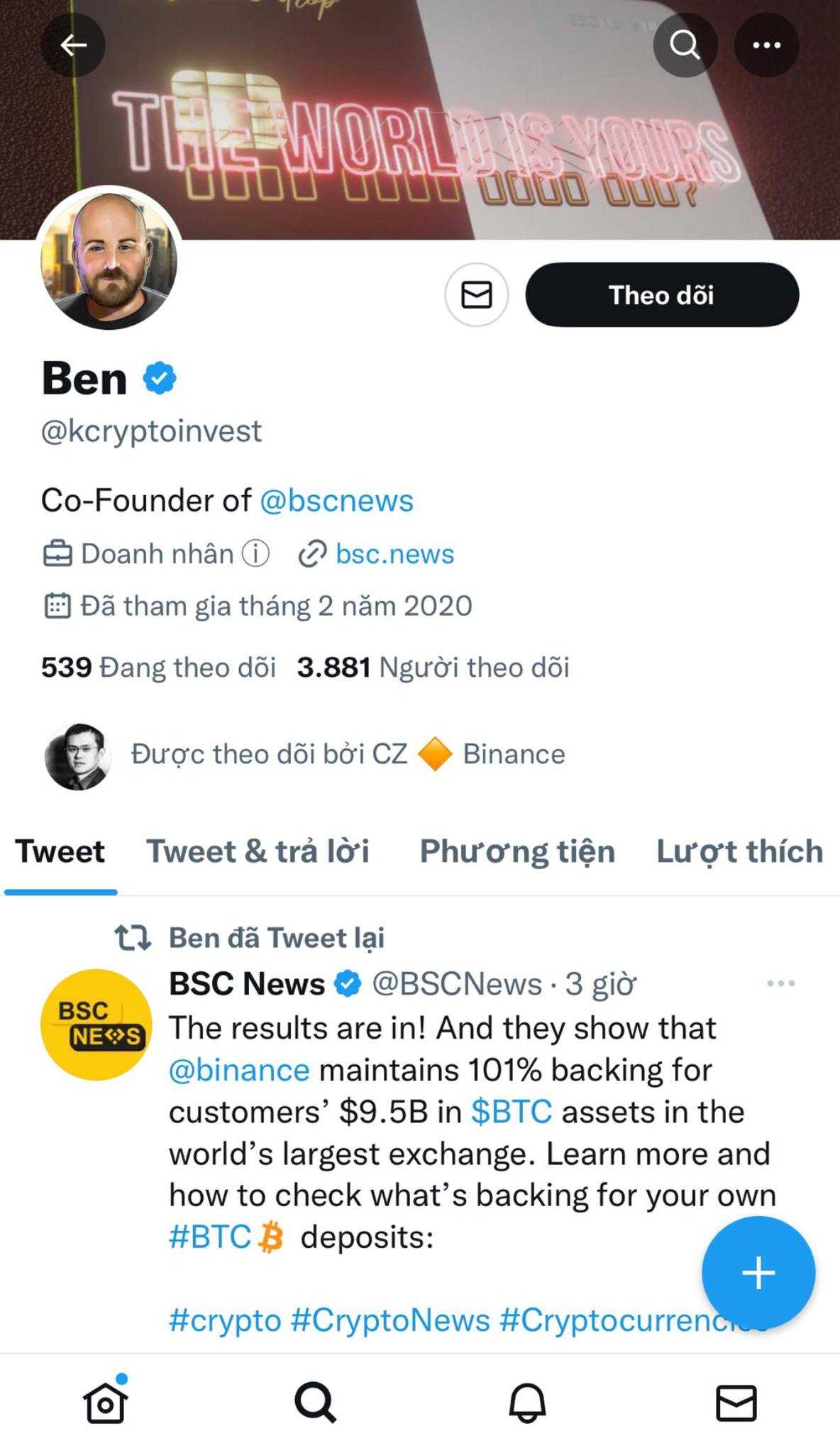
Task: View the 539 Đang theo dõi list
Action: coord(158,667)
